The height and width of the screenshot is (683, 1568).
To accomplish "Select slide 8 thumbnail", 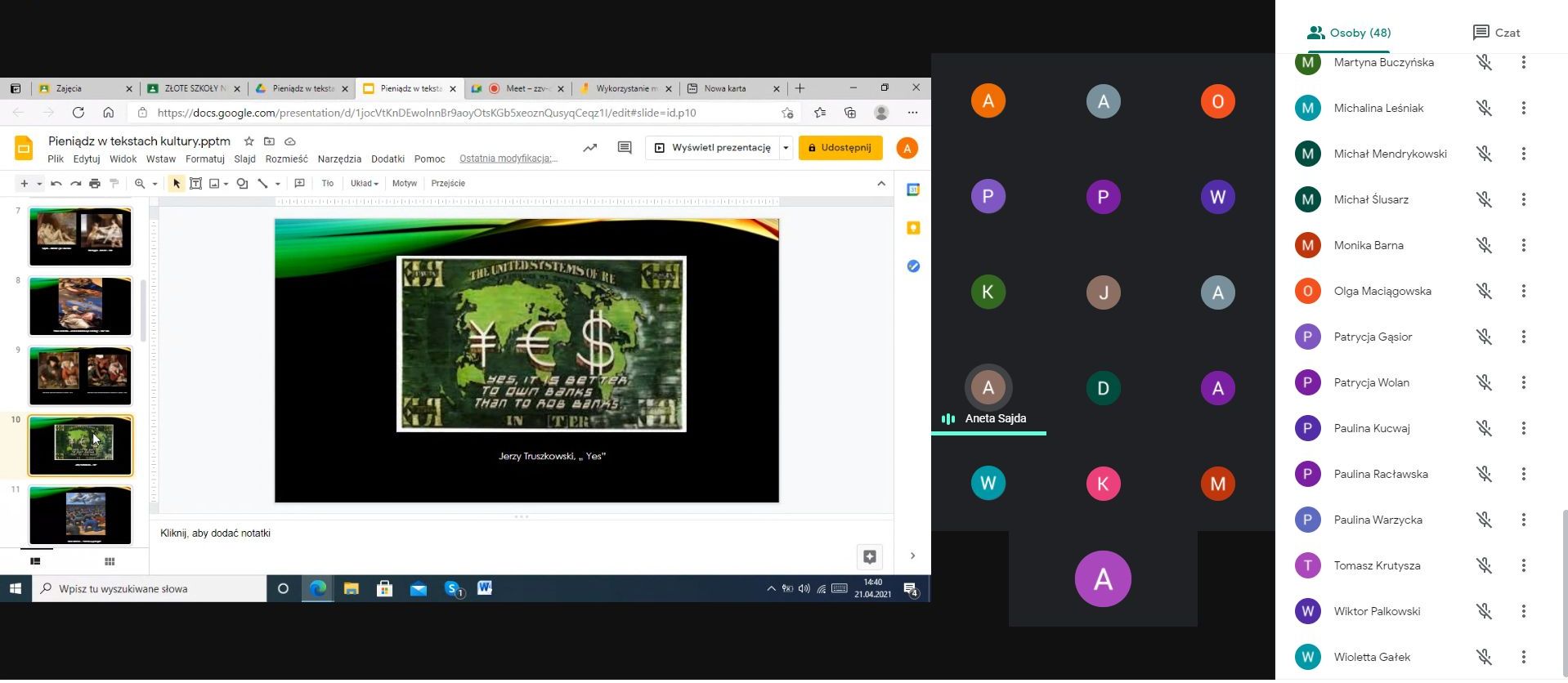I will point(80,306).
